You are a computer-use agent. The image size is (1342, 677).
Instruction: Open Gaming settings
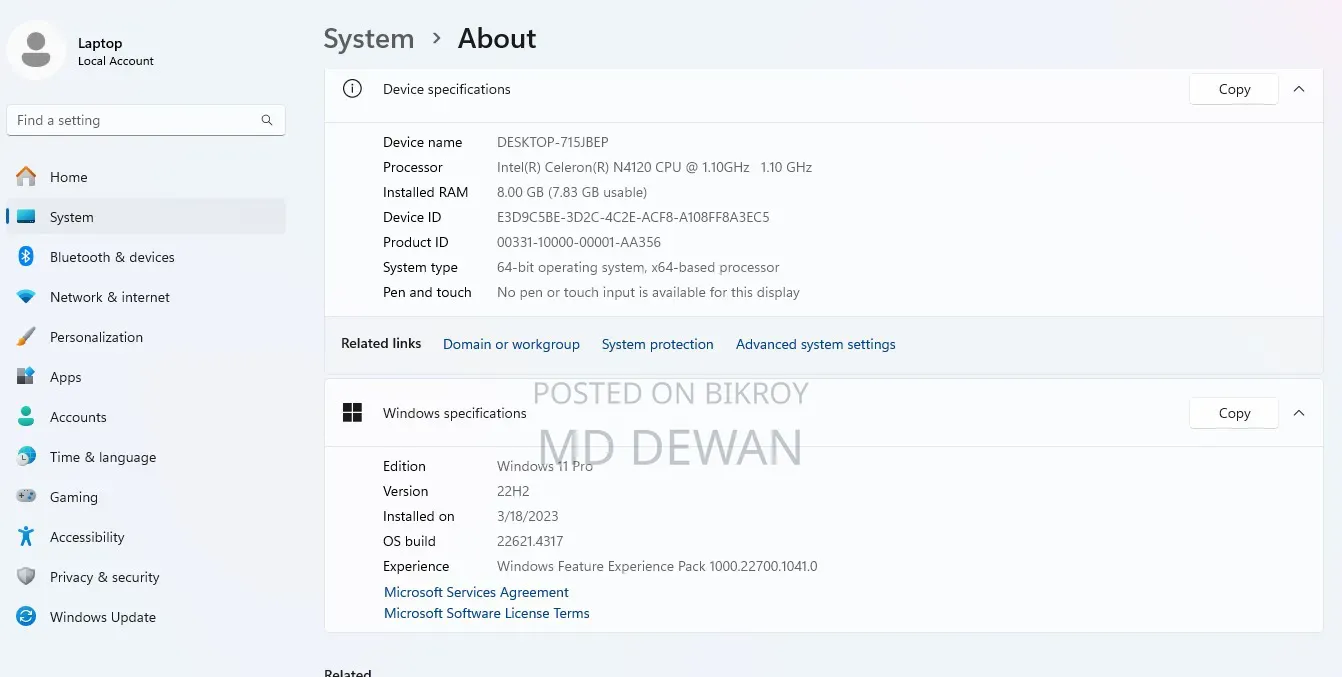(x=146, y=497)
